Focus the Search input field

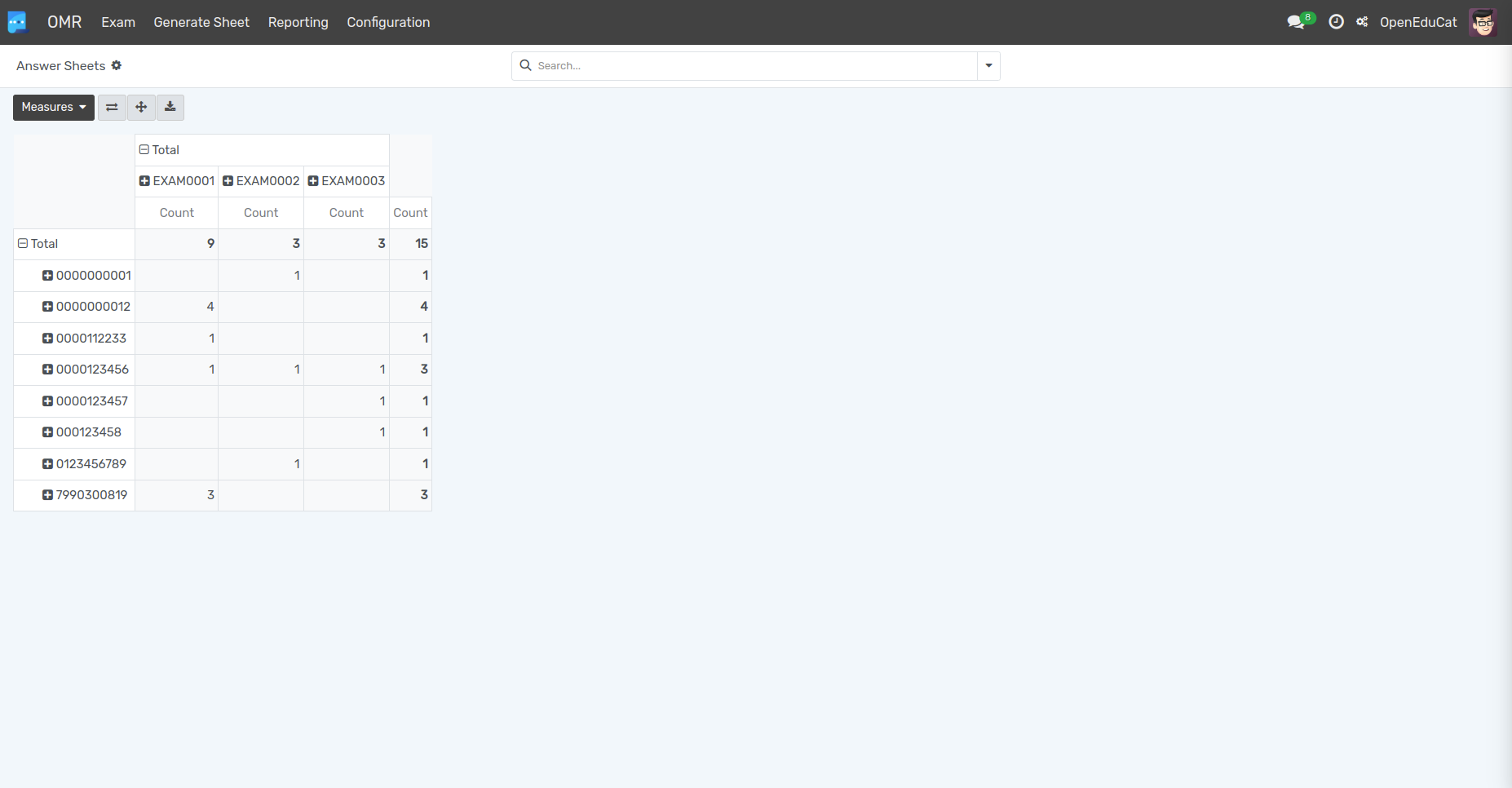pyautogui.click(x=755, y=65)
